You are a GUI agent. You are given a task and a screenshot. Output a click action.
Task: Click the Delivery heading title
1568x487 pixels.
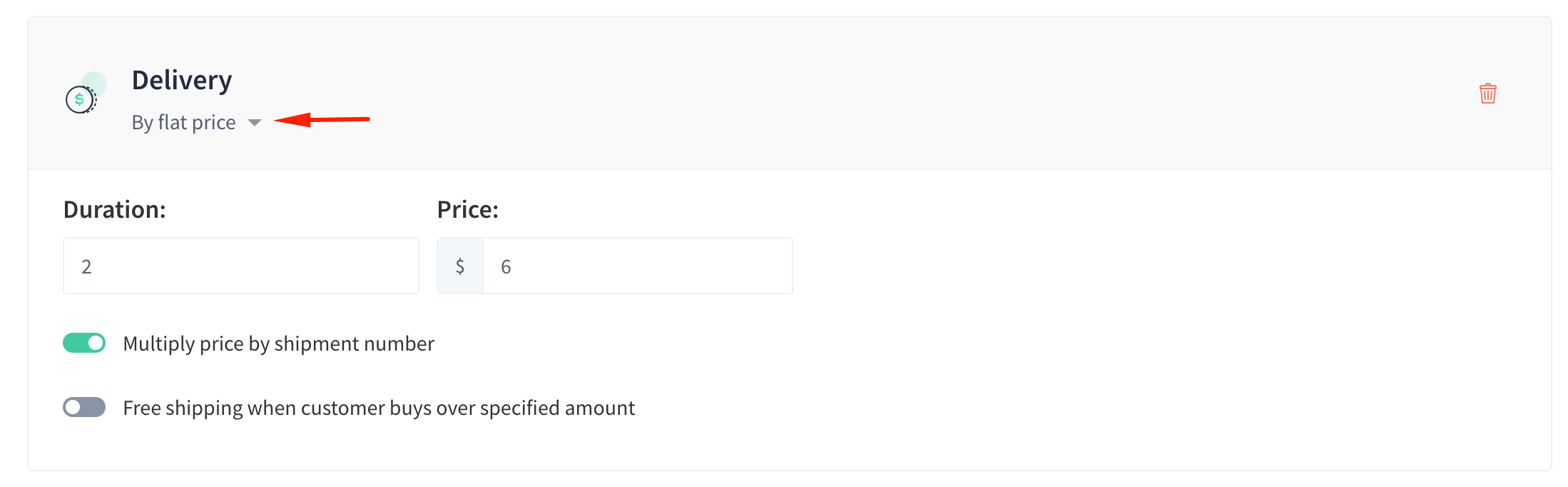point(182,80)
